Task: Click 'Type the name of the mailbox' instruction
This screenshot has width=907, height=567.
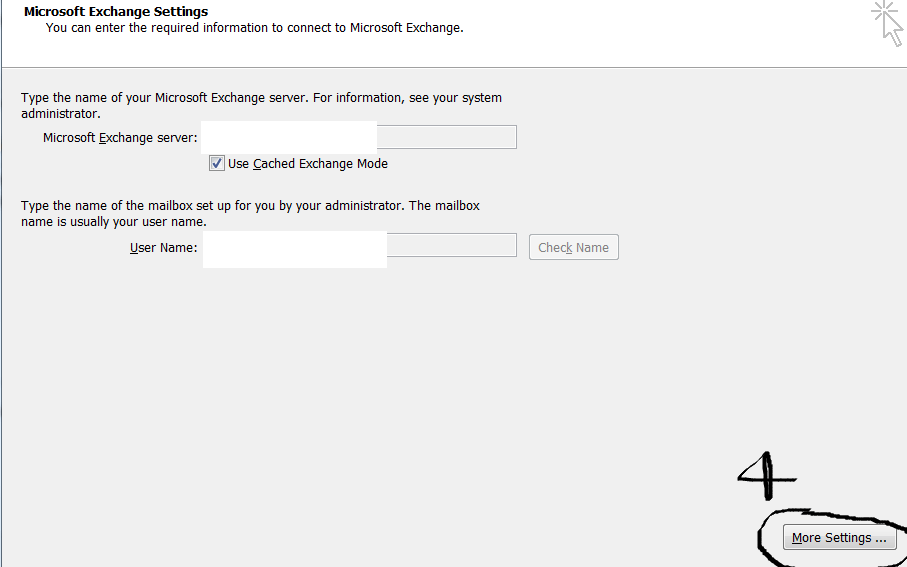Action: [x=250, y=213]
